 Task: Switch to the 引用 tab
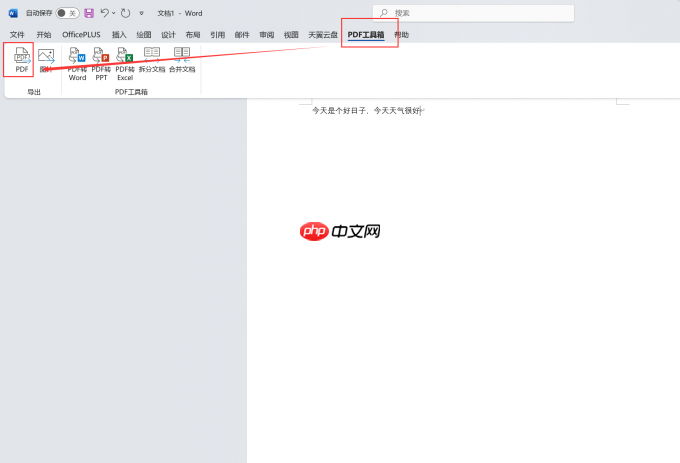pos(217,35)
